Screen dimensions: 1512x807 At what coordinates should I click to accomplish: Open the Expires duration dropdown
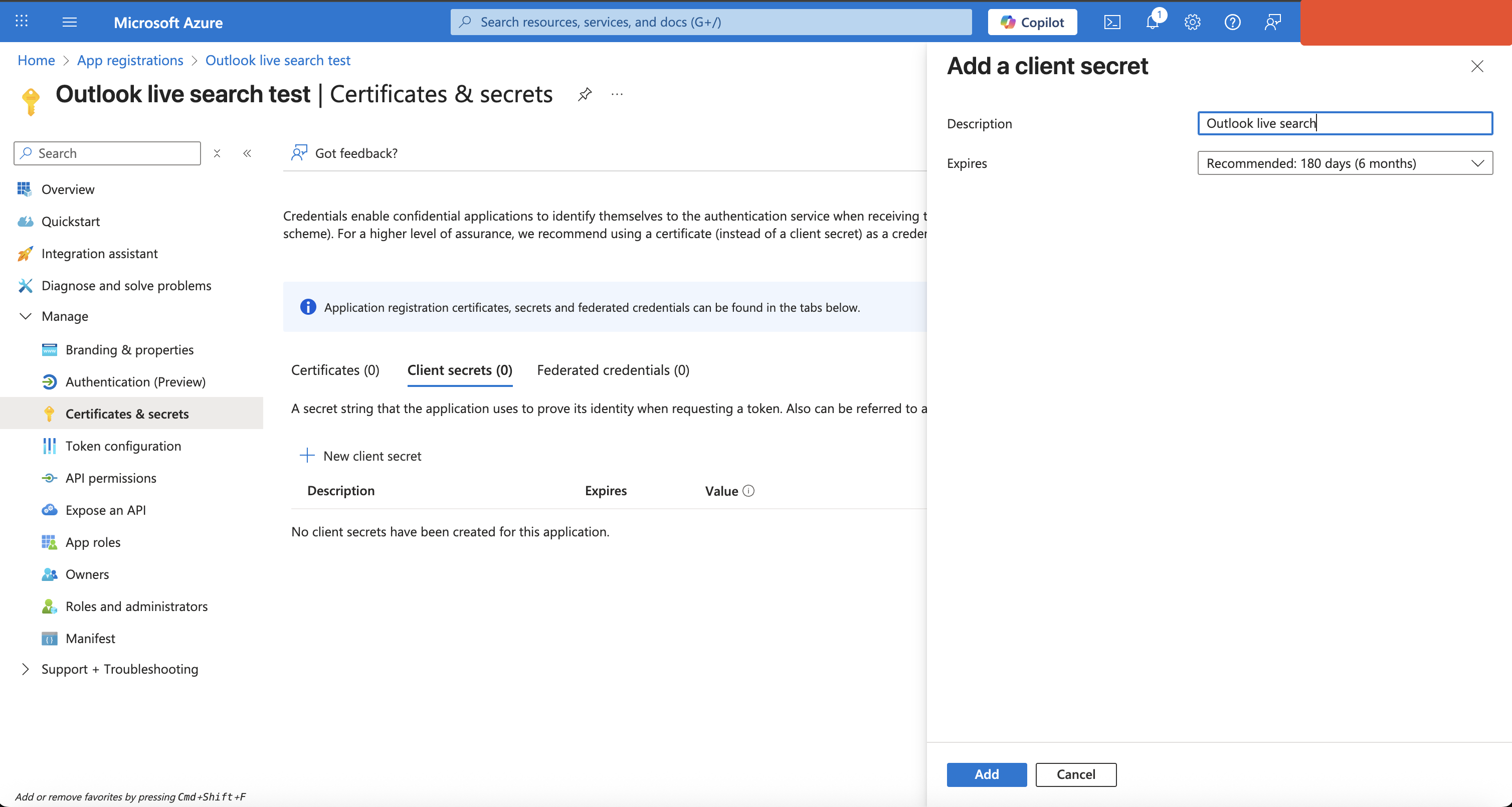(1344, 163)
